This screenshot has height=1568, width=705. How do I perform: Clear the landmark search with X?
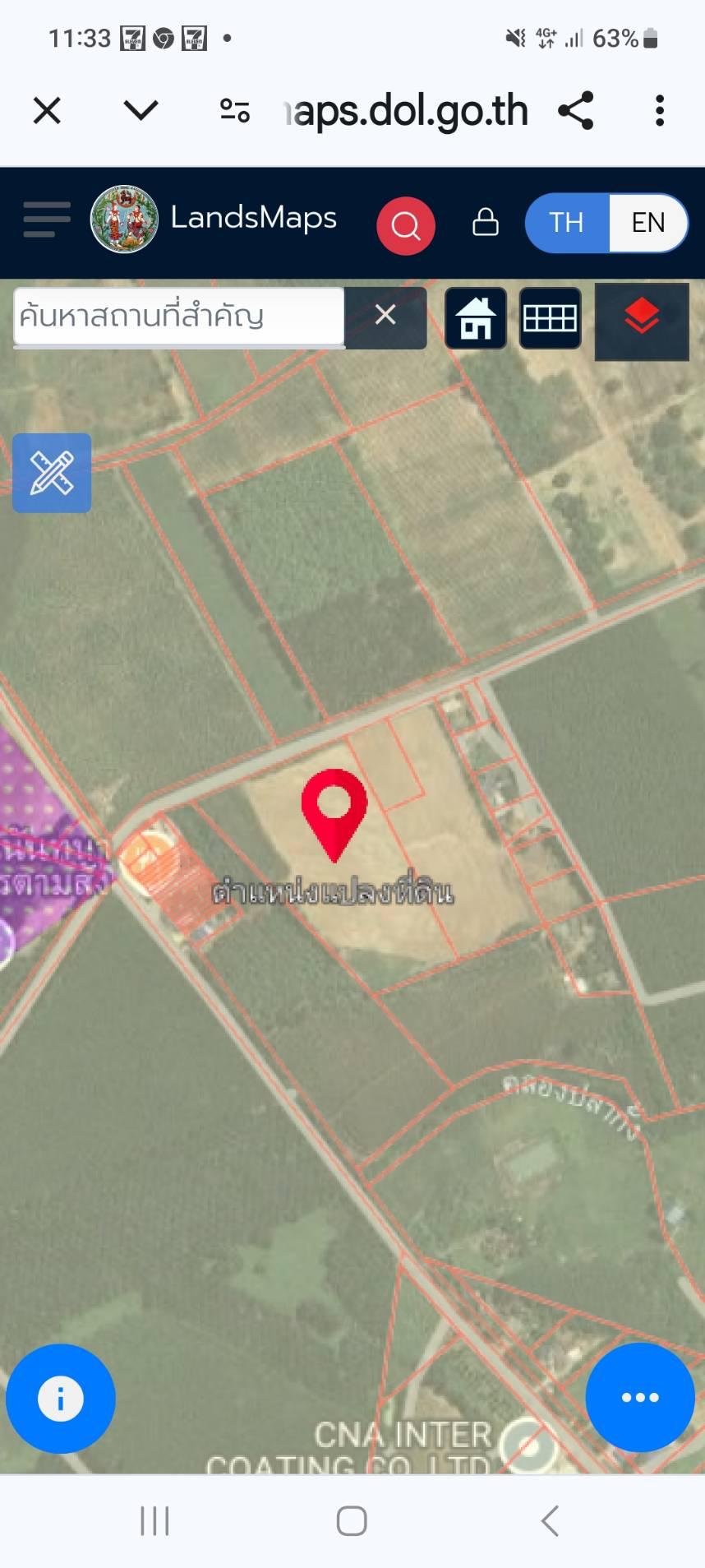pos(385,315)
